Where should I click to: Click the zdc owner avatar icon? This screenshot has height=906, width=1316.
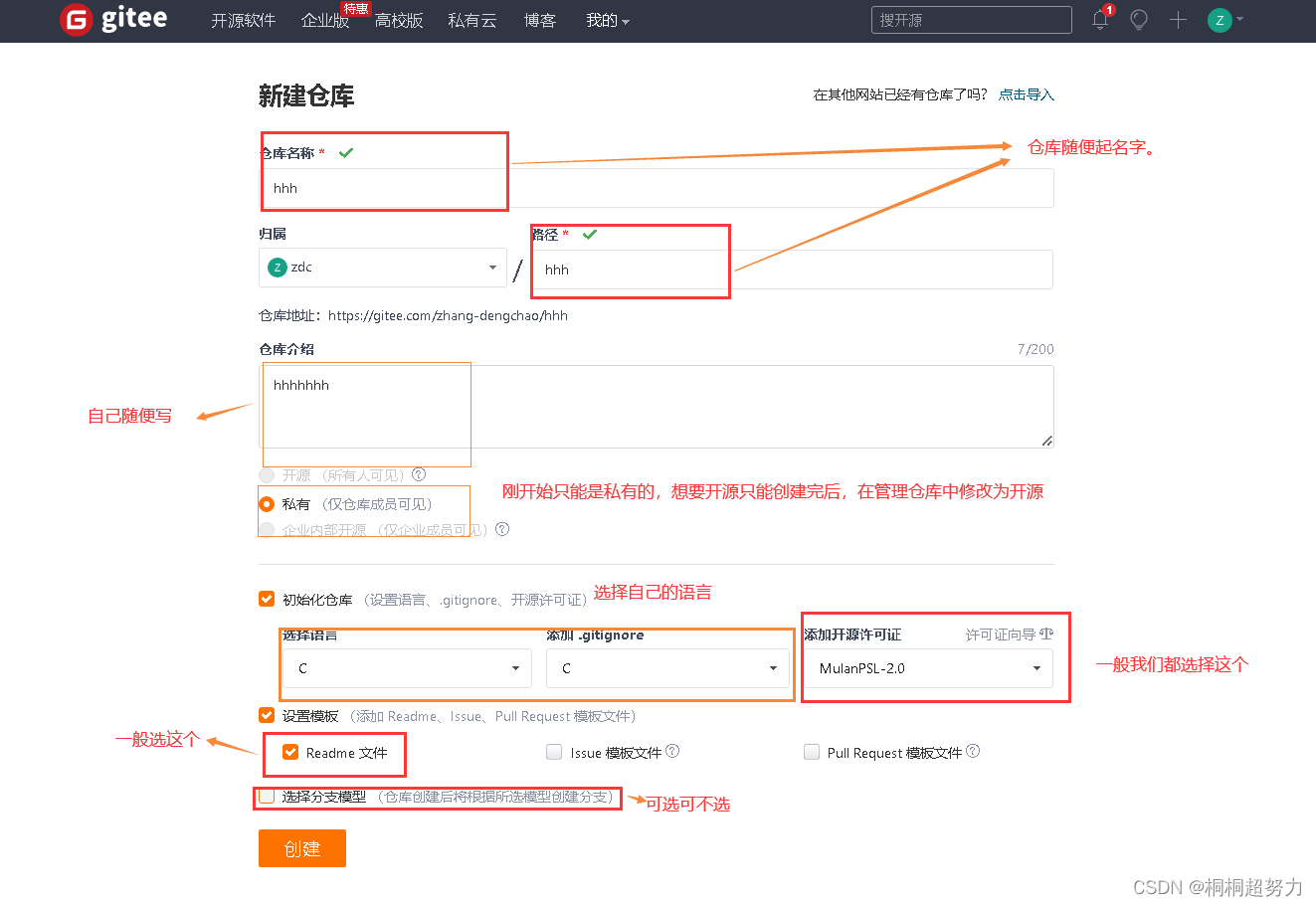(278, 268)
